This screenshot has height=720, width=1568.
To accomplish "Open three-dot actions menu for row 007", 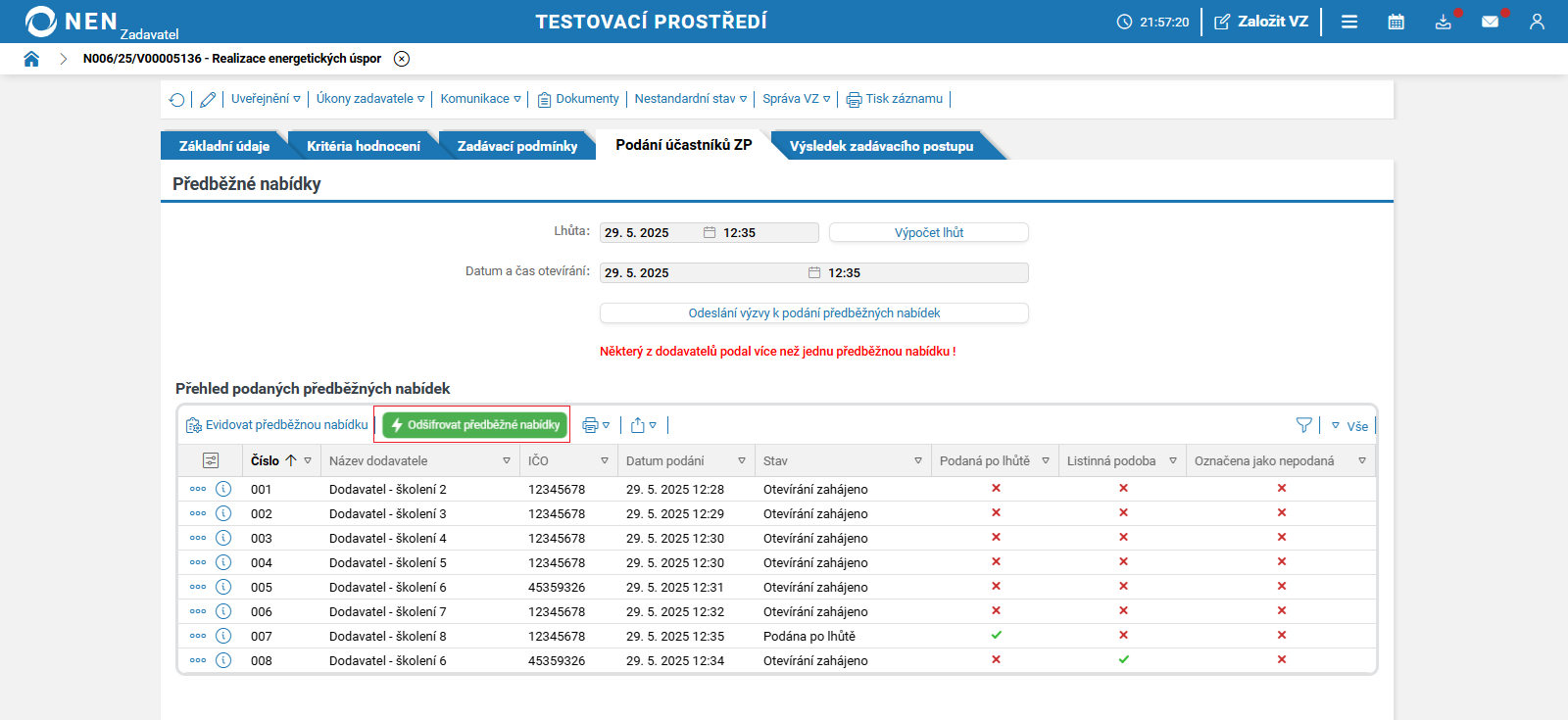I will tap(198, 636).
